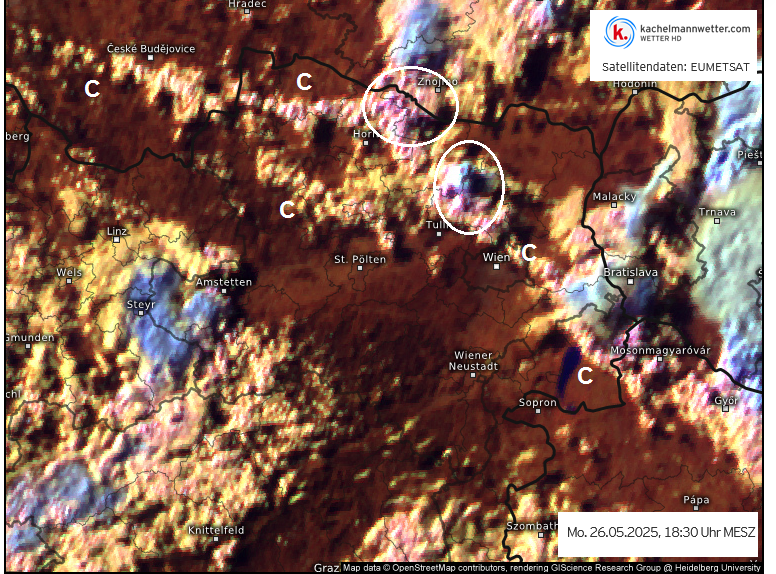Click the Wiener Neustadt city label

coord(475,360)
